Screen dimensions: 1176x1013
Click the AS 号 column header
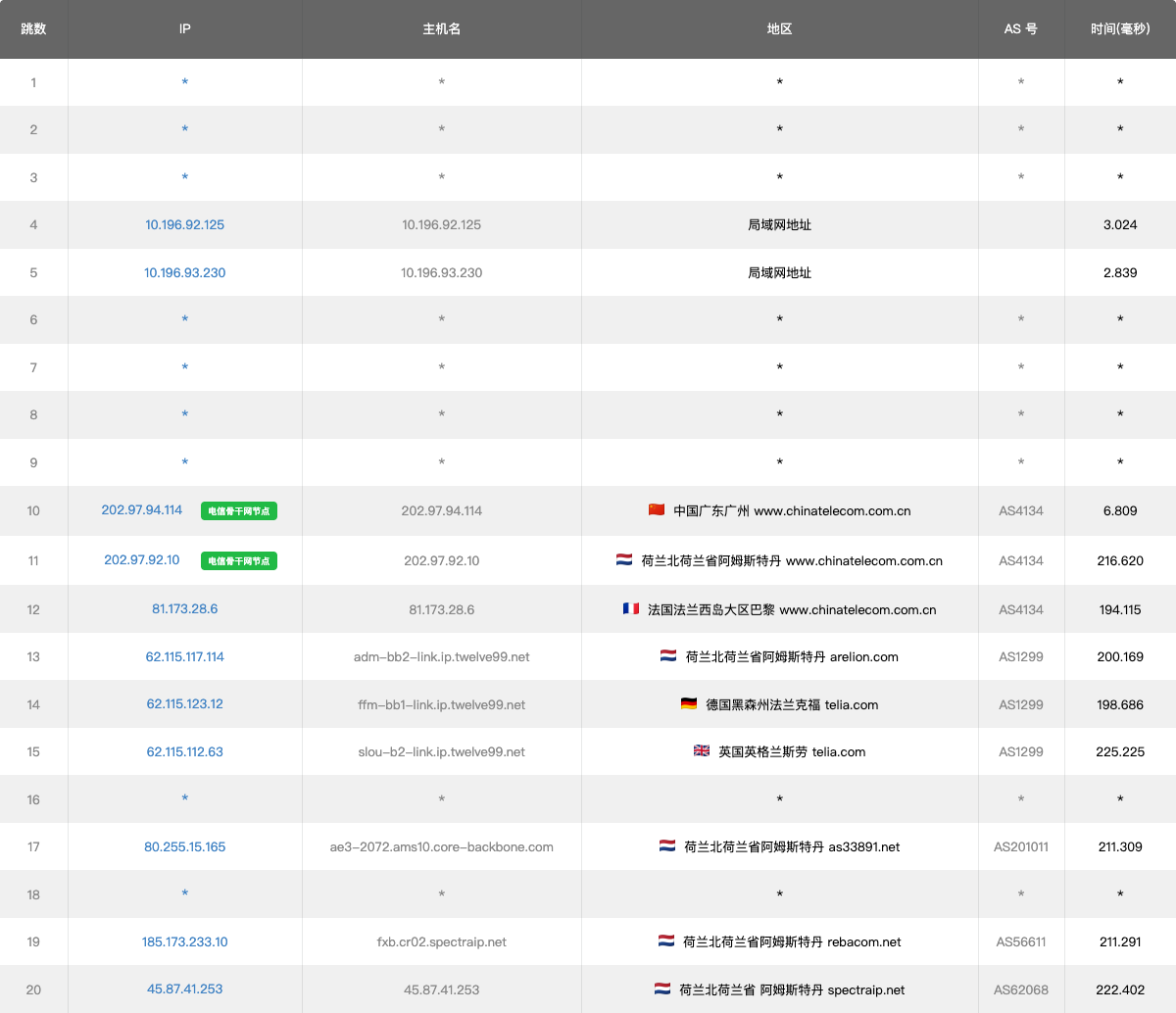(1020, 28)
